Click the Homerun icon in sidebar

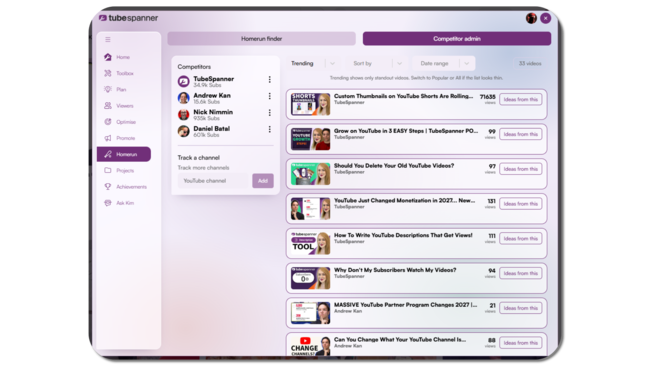click(108, 154)
